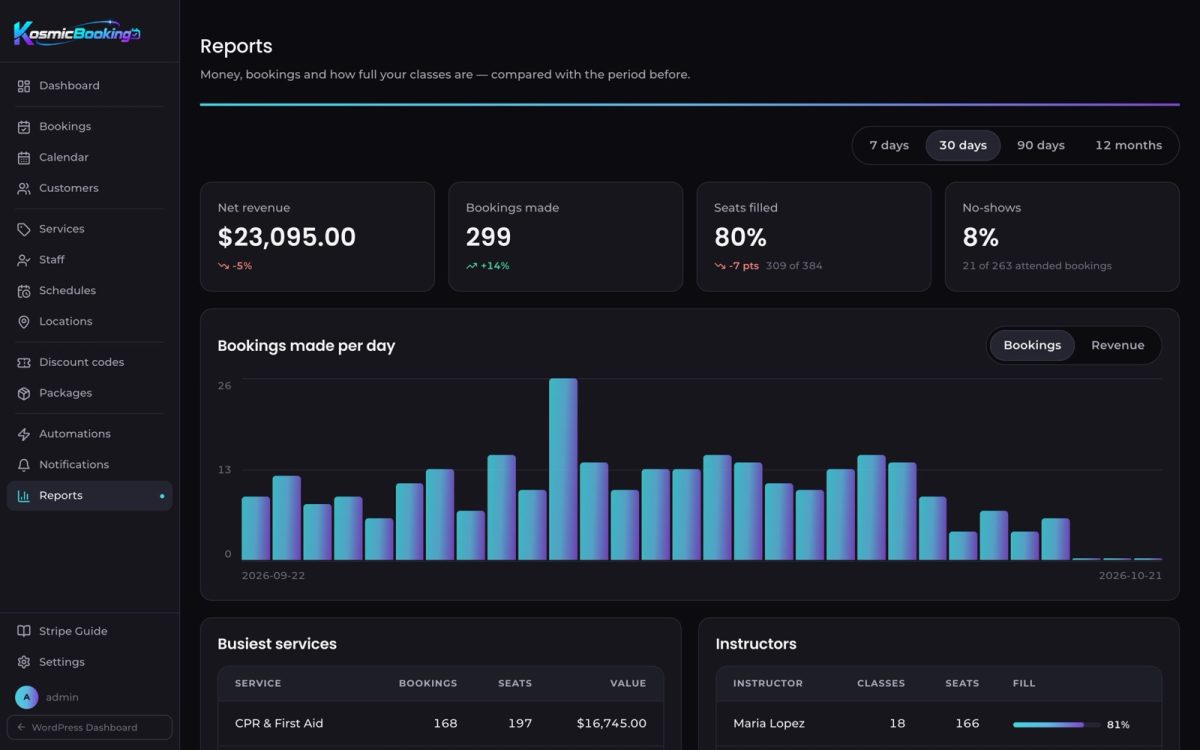Click Maria Lopez's 81% fill bar

tap(1056, 724)
